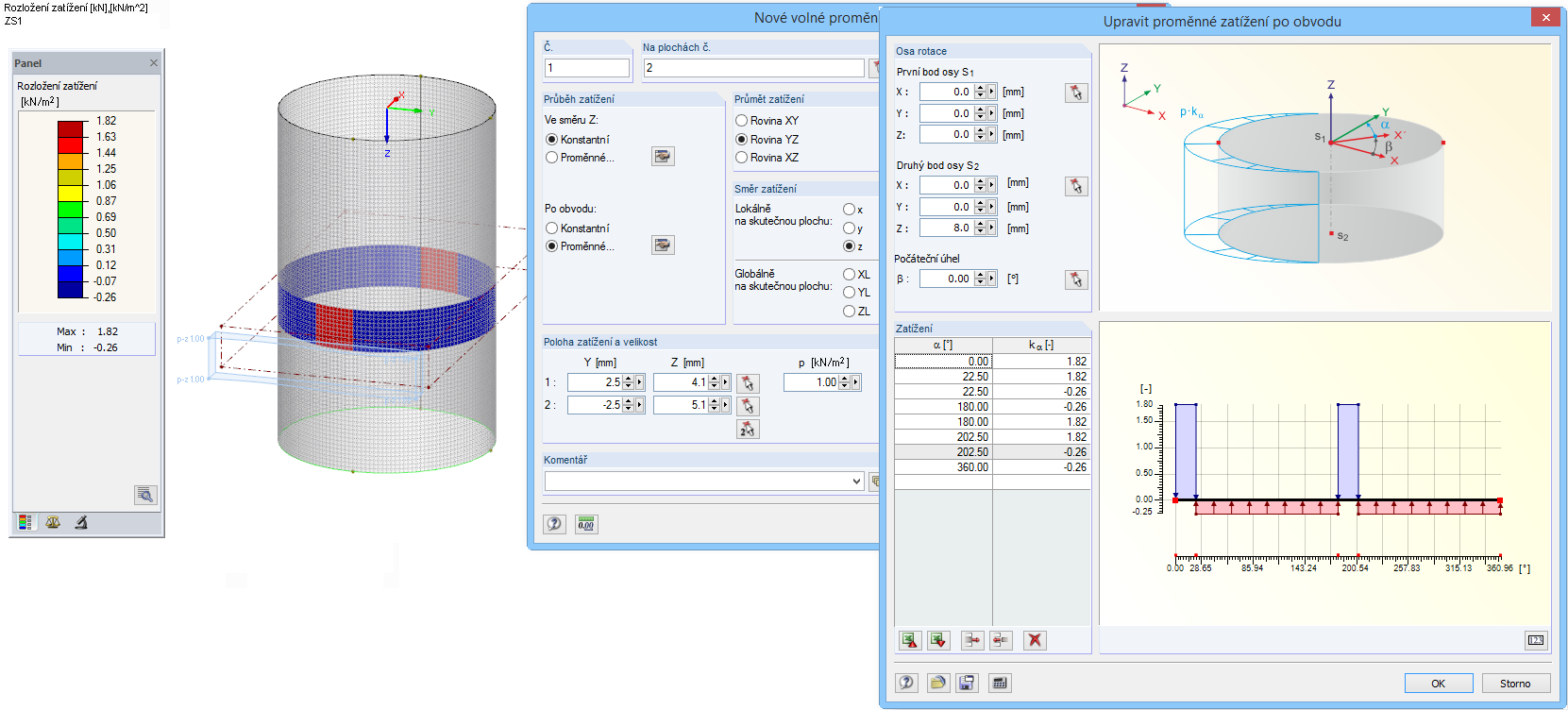Close the Panel with its X
The height and width of the screenshot is (710, 1568).
pyautogui.click(x=154, y=63)
